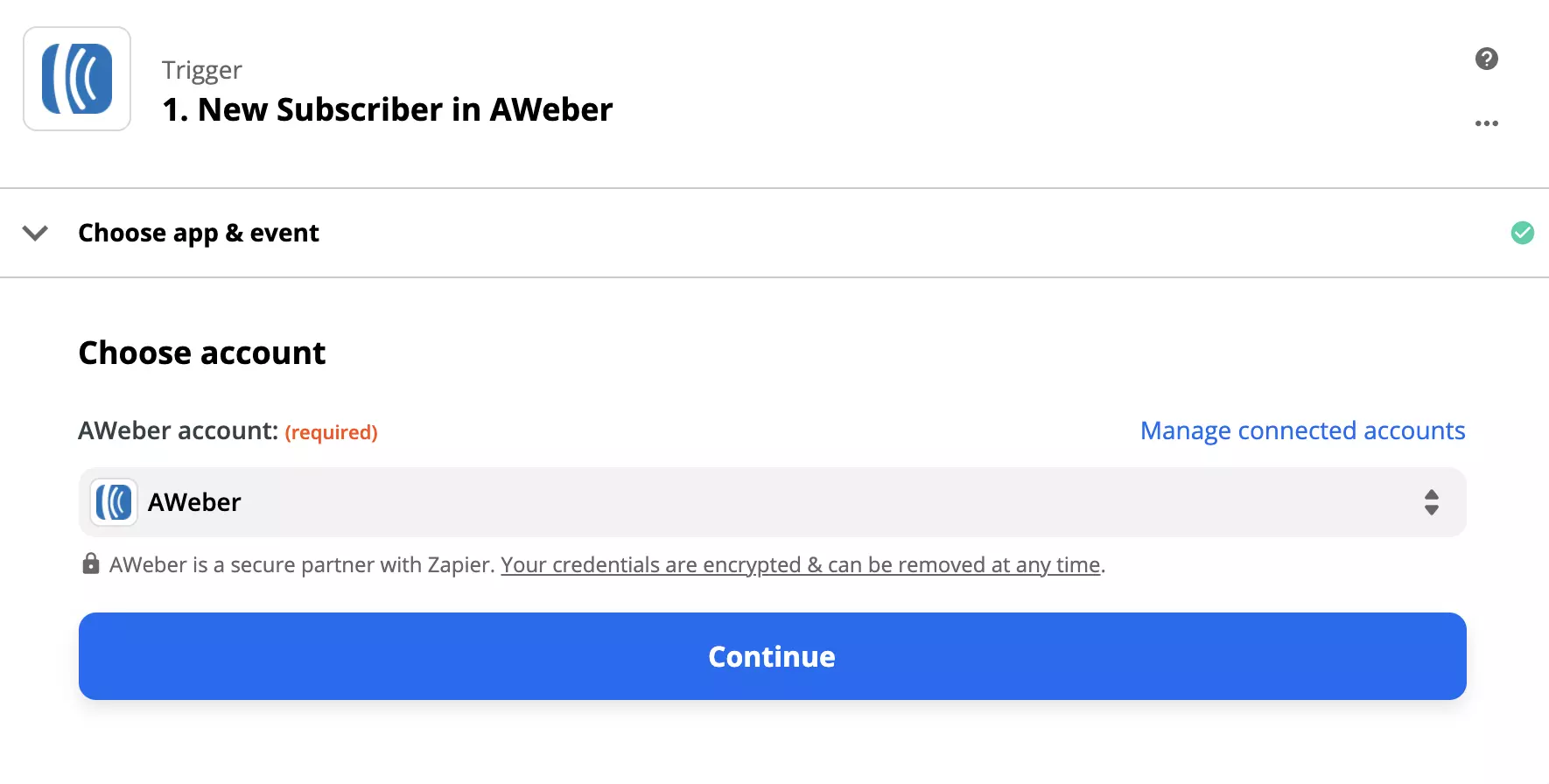This screenshot has height=784, width=1549.
Task: Click the Choose app & event header
Action: pyautogui.click(x=199, y=233)
